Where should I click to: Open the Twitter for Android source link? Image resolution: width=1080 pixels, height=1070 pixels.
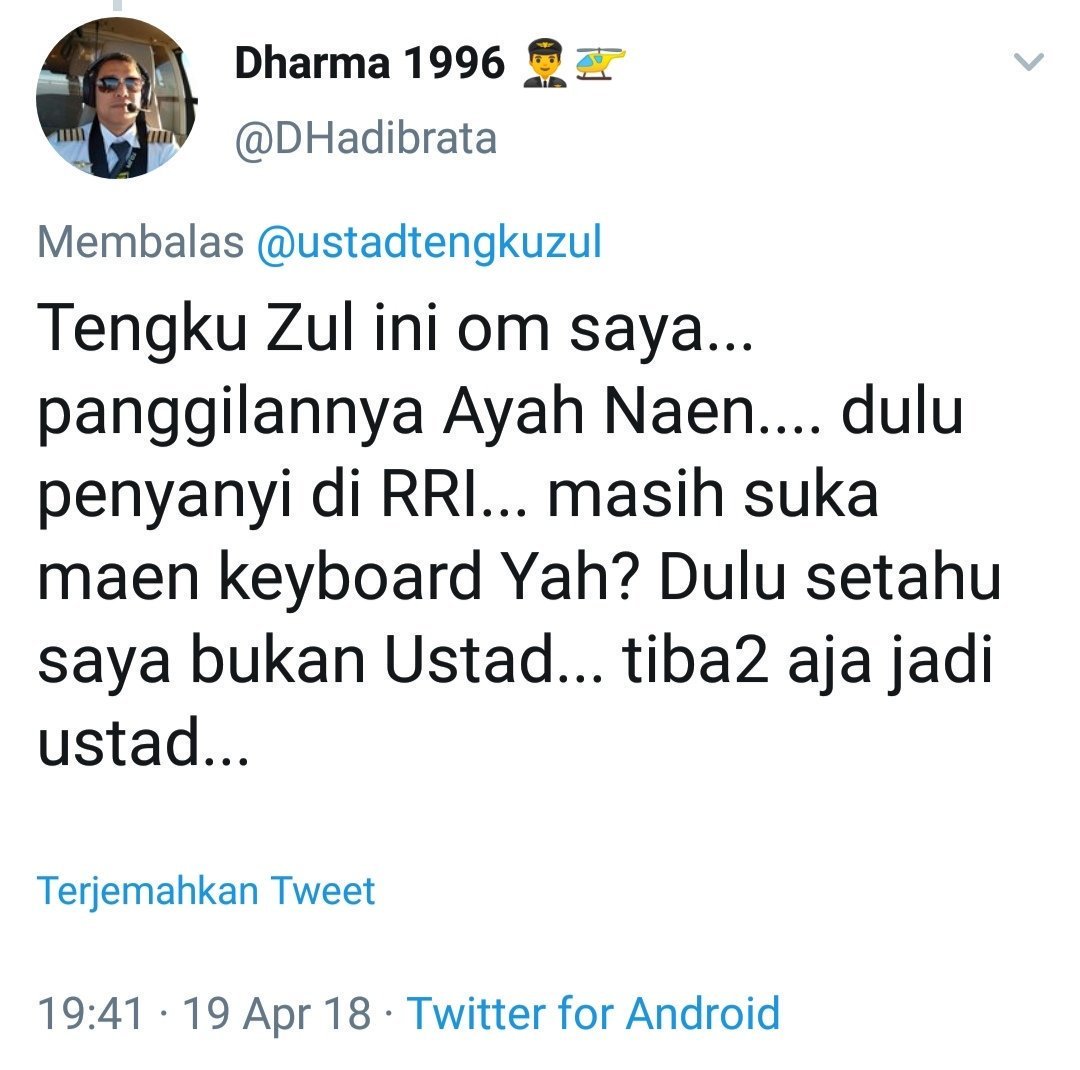click(x=594, y=1014)
